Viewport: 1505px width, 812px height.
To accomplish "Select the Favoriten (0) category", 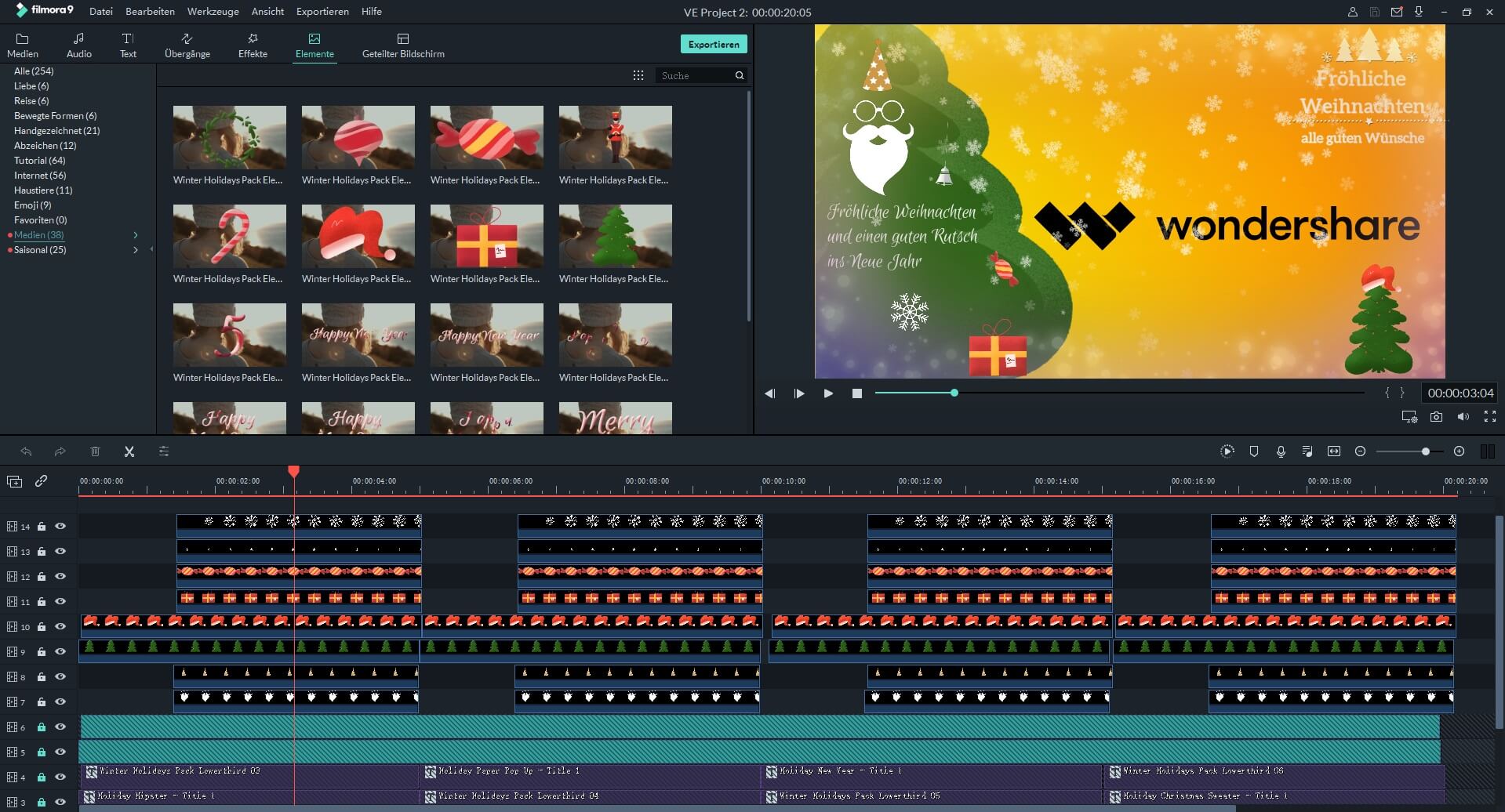I will tap(41, 220).
